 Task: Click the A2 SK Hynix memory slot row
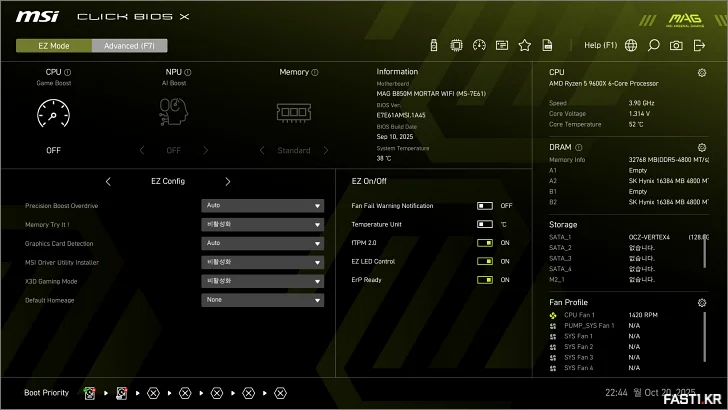tap(629, 181)
